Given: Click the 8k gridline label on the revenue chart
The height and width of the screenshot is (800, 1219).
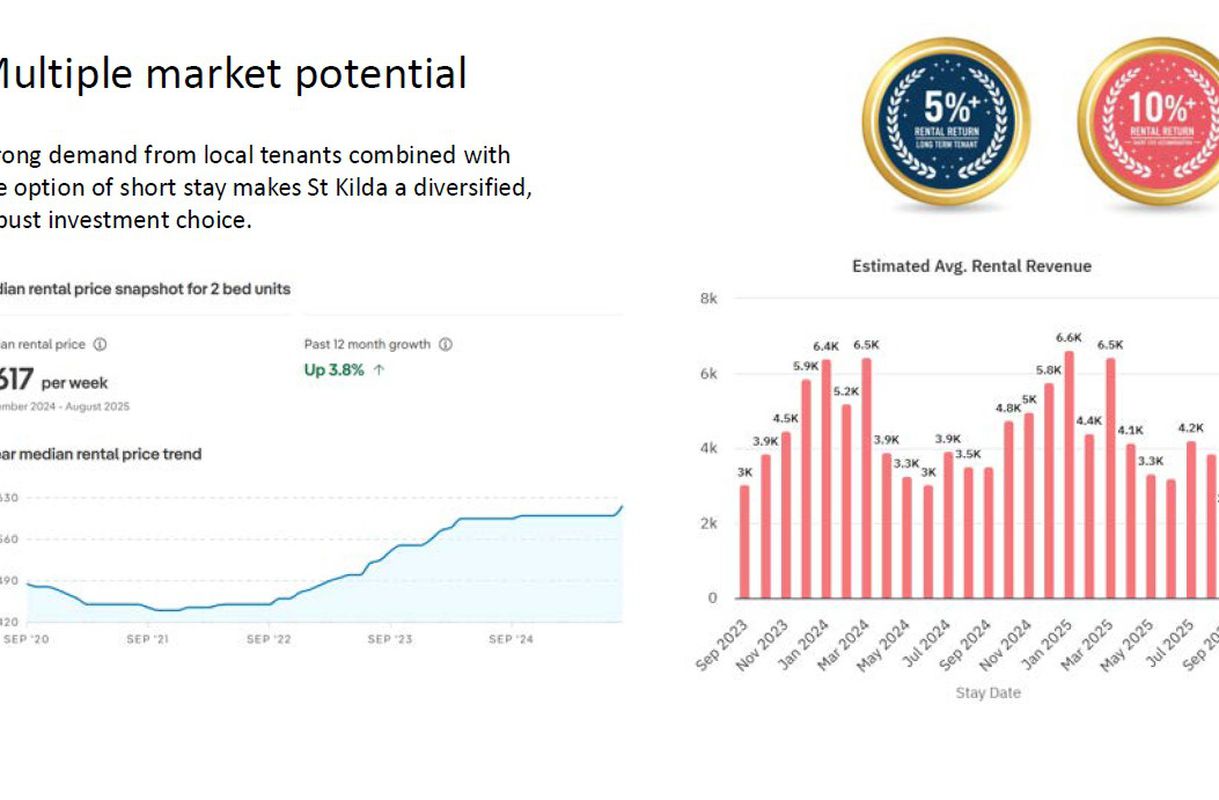Looking at the screenshot, I should (x=708, y=298).
